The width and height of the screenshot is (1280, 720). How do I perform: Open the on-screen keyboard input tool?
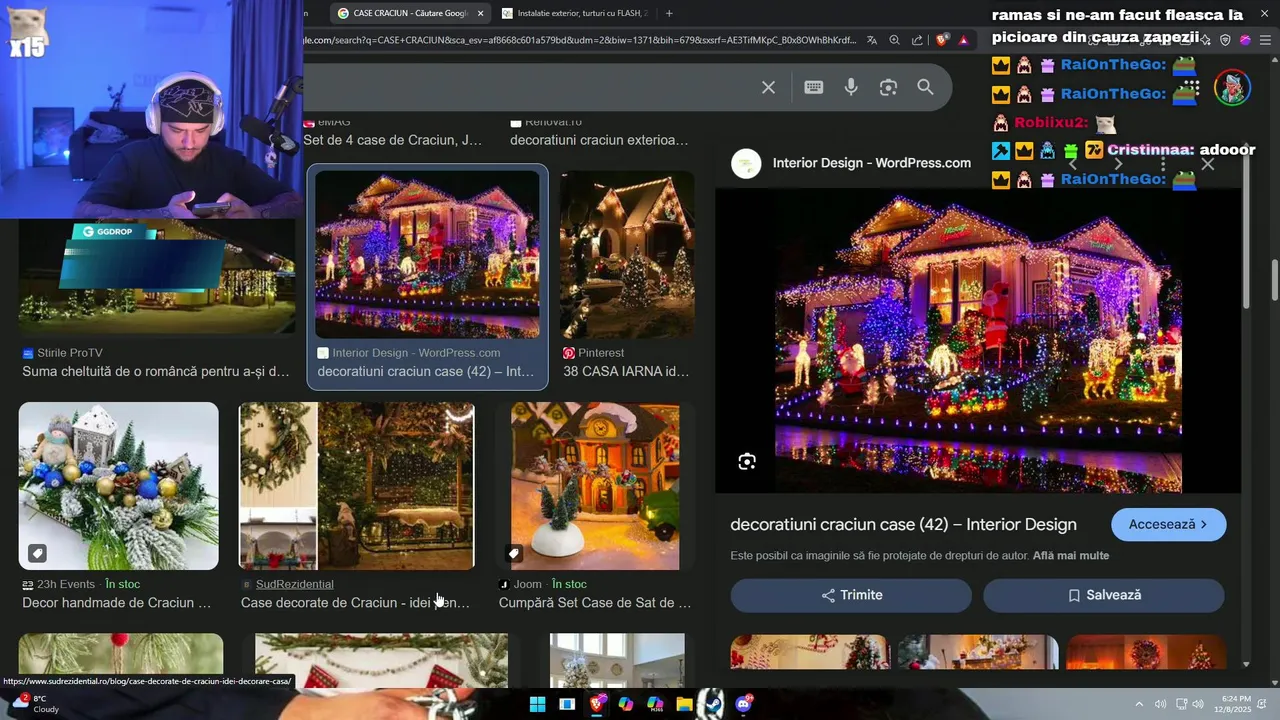click(x=813, y=87)
